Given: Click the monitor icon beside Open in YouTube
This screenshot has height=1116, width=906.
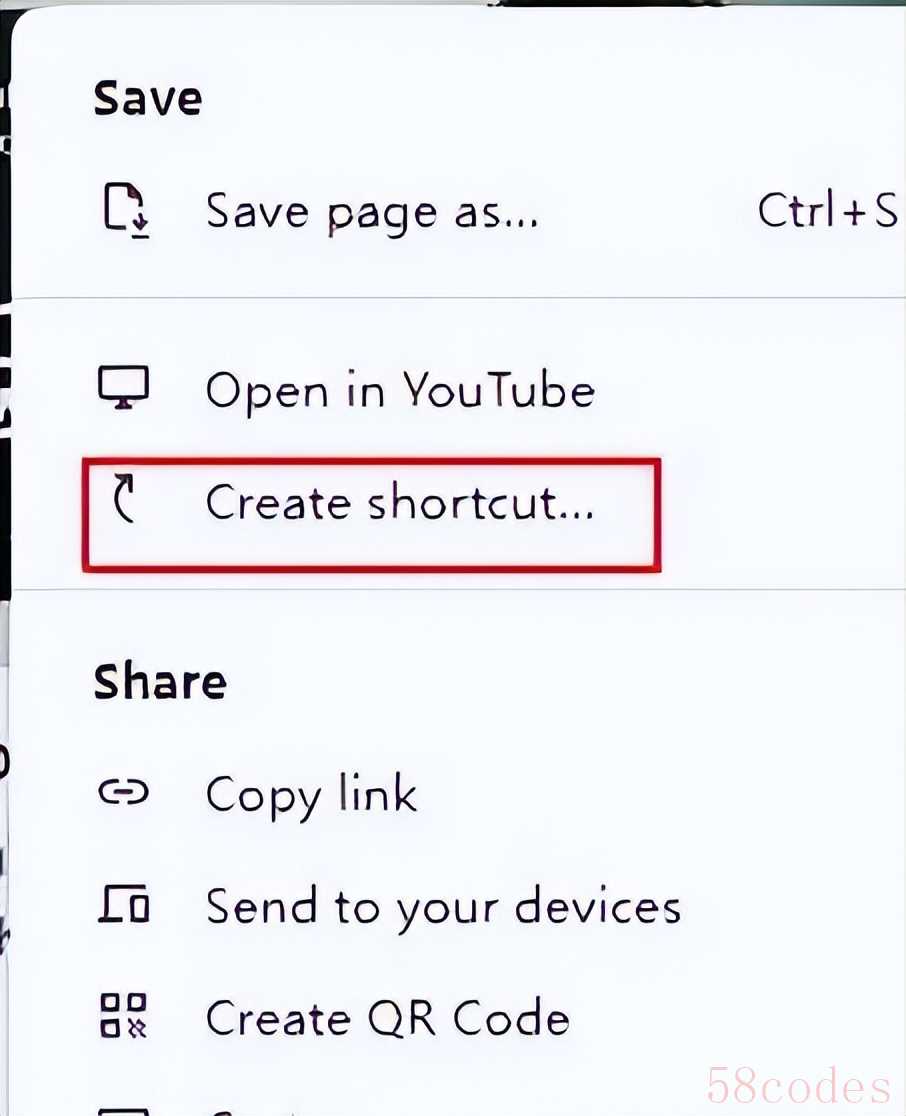Looking at the screenshot, I should click(x=124, y=388).
